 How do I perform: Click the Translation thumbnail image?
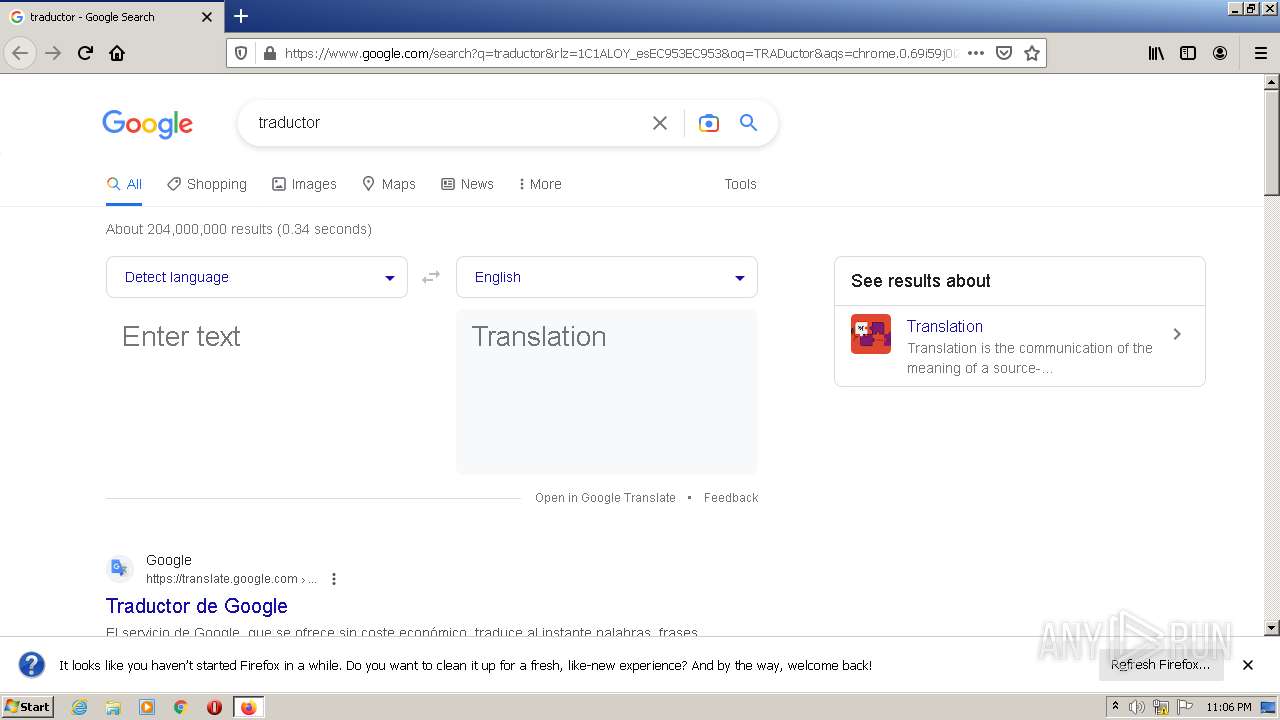click(871, 334)
